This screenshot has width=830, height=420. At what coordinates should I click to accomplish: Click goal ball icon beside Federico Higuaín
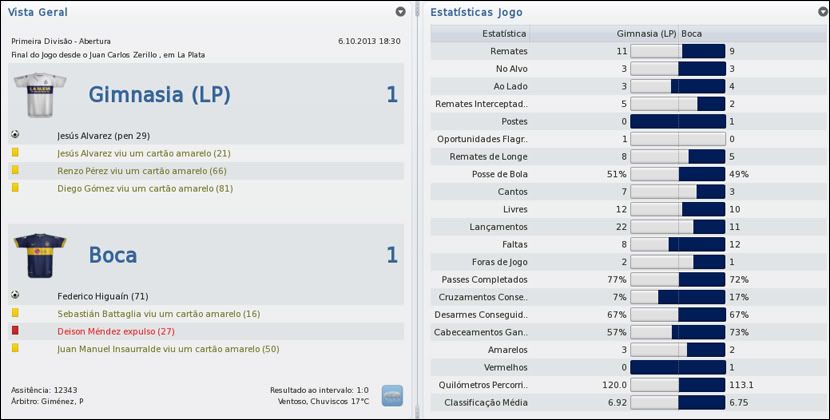point(15,295)
